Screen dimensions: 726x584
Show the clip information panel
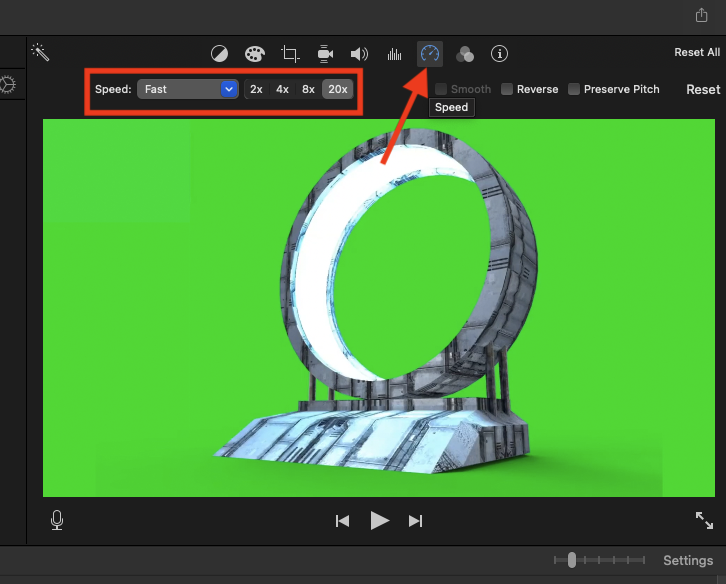pyautogui.click(x=500, y=54)
